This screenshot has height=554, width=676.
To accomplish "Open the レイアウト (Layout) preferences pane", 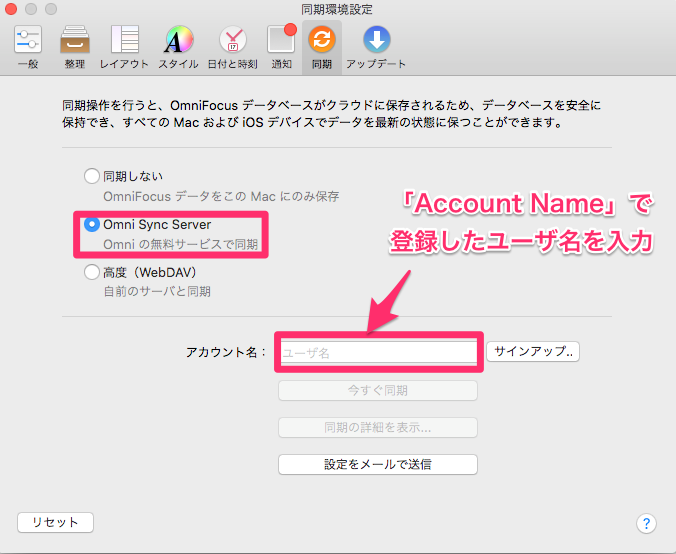I will coord(124,47).
